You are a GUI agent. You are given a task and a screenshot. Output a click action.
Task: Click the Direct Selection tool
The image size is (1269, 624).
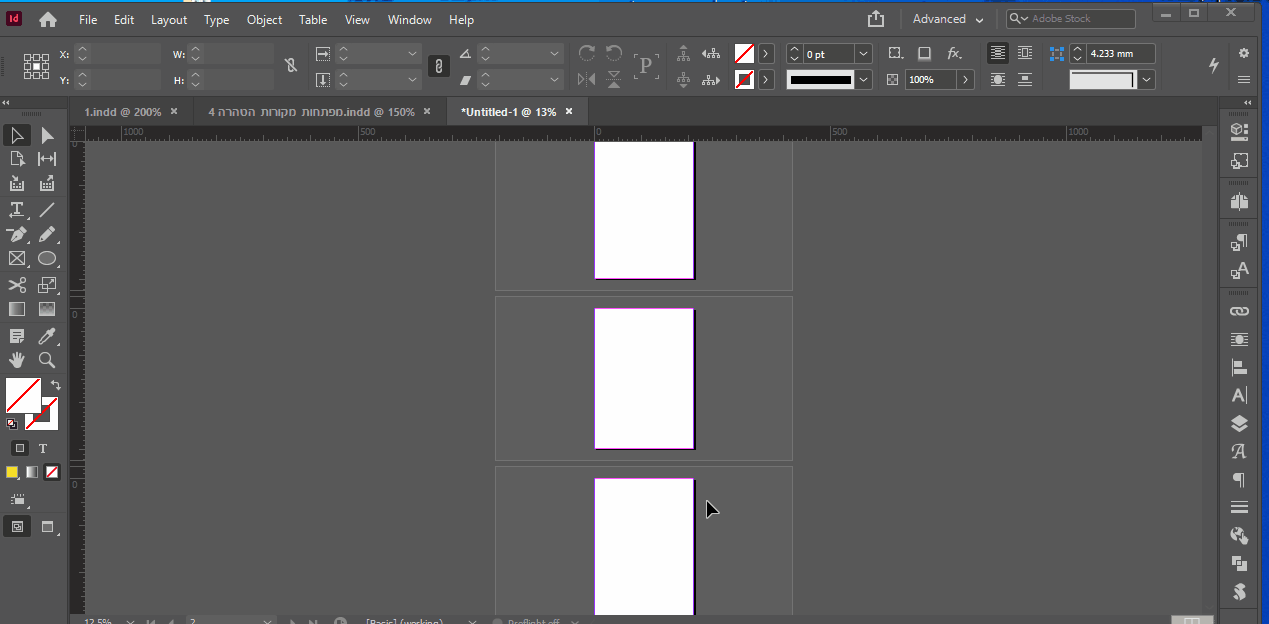click(x=47, y=135)
